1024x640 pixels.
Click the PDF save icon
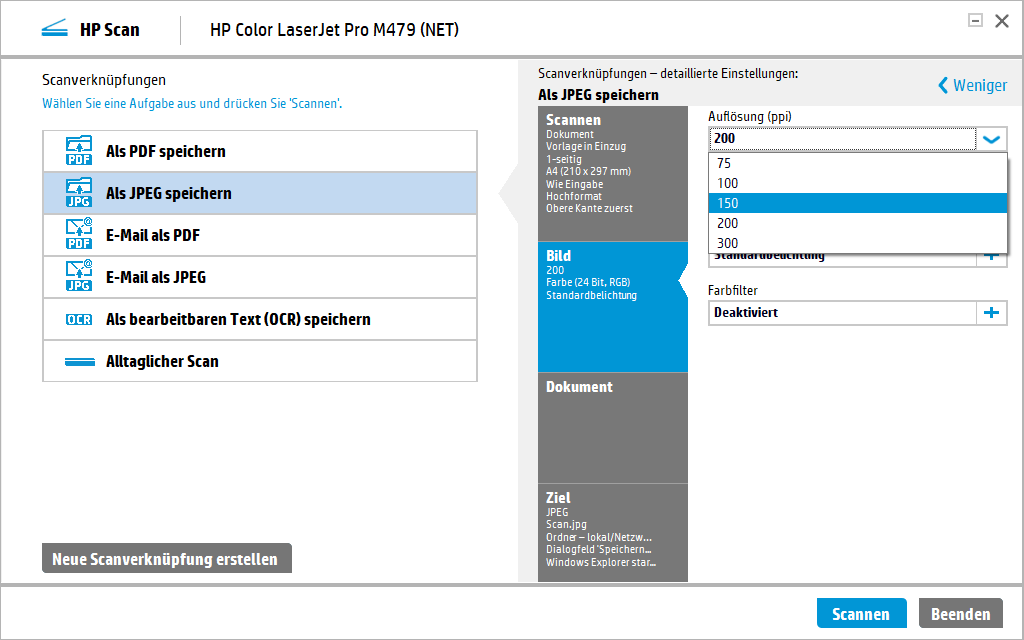click(79, 151)
